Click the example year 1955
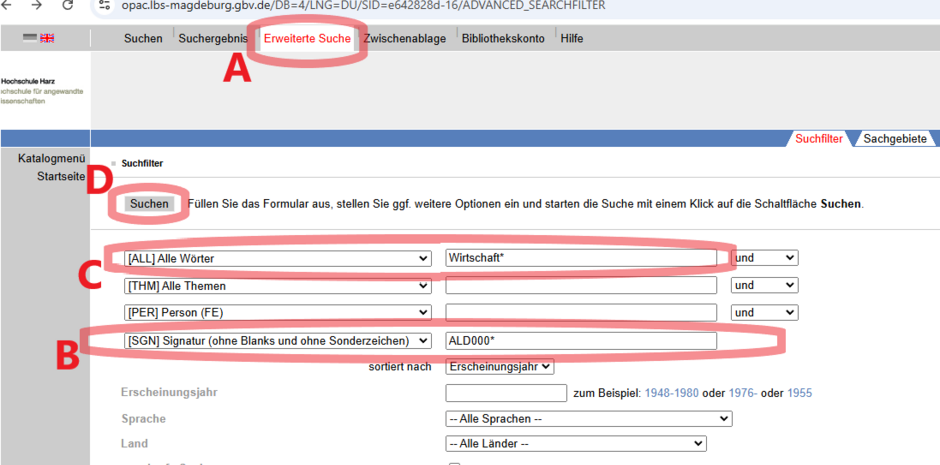The height and width of the screenshot is (465, 940). pyautogui.click(x=800, y=393)
